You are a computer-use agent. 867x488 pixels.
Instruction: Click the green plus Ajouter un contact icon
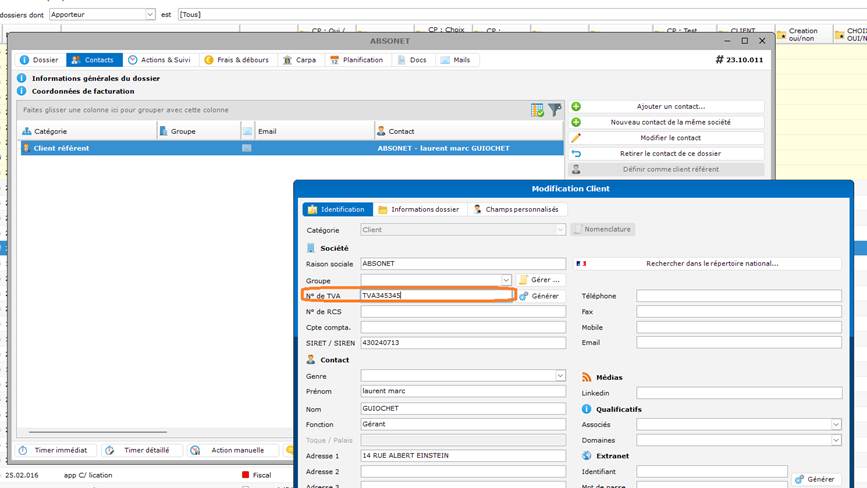576,106
